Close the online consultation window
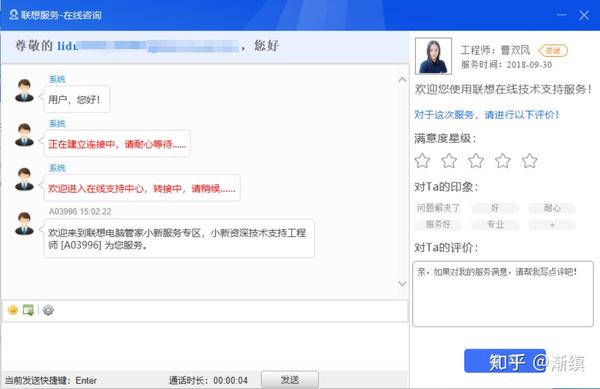The height and width of the screenshot is (389, 600). pos(584,15)
